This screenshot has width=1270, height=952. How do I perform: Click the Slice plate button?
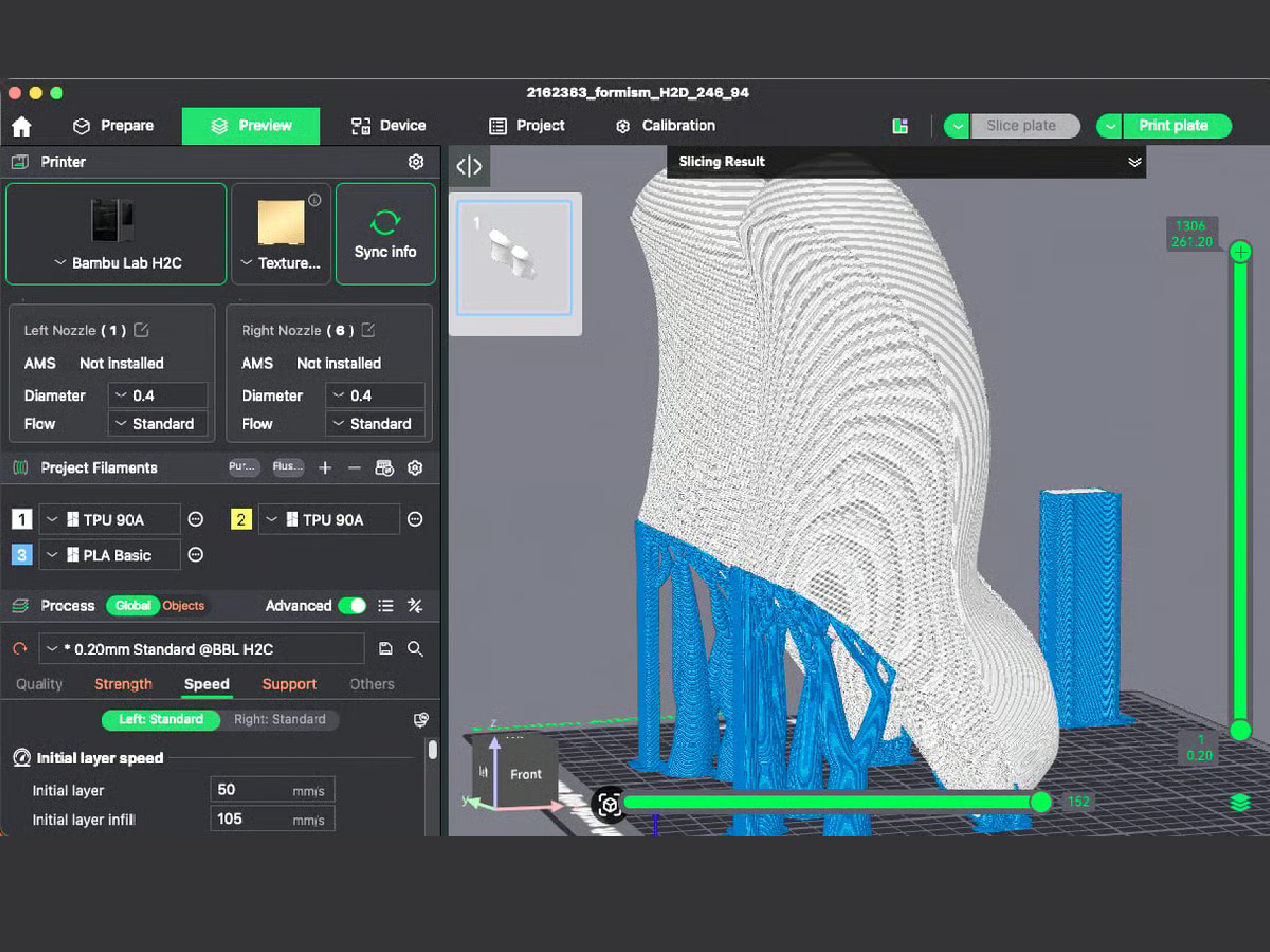click(x=1025, y=126)
